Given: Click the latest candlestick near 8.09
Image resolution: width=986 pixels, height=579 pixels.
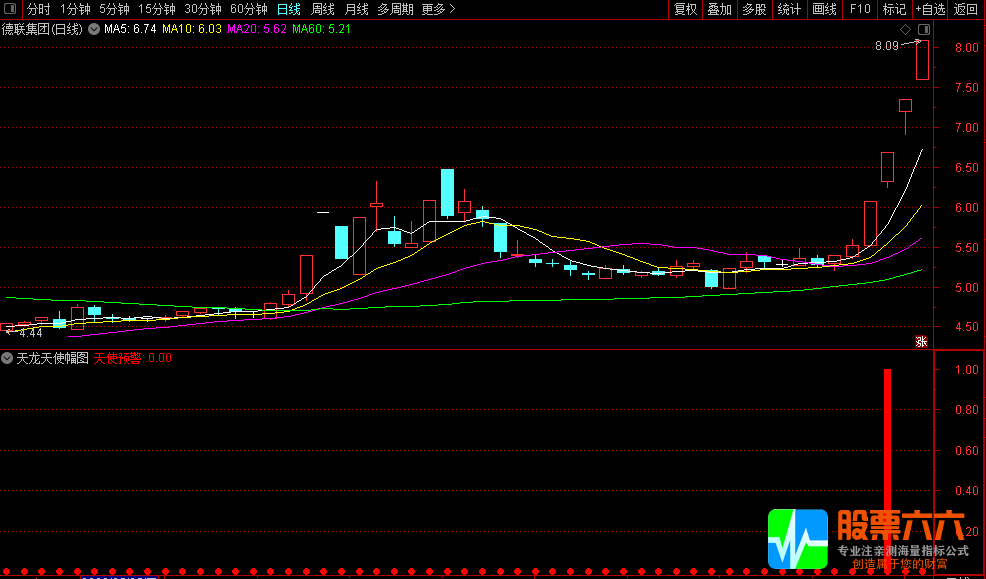Looking at the screenshot, I should click(x=922, y=60).
